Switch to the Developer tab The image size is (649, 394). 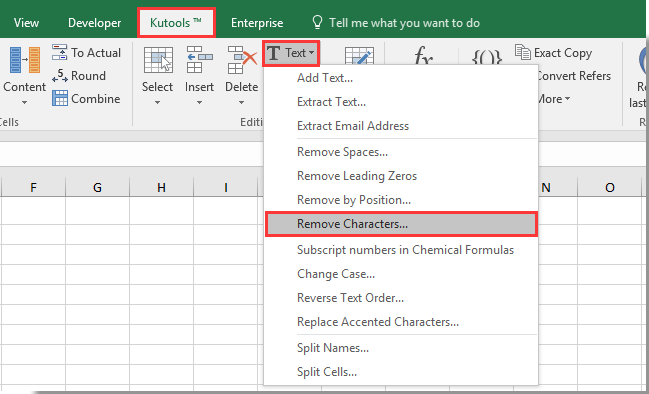(94, 23)
